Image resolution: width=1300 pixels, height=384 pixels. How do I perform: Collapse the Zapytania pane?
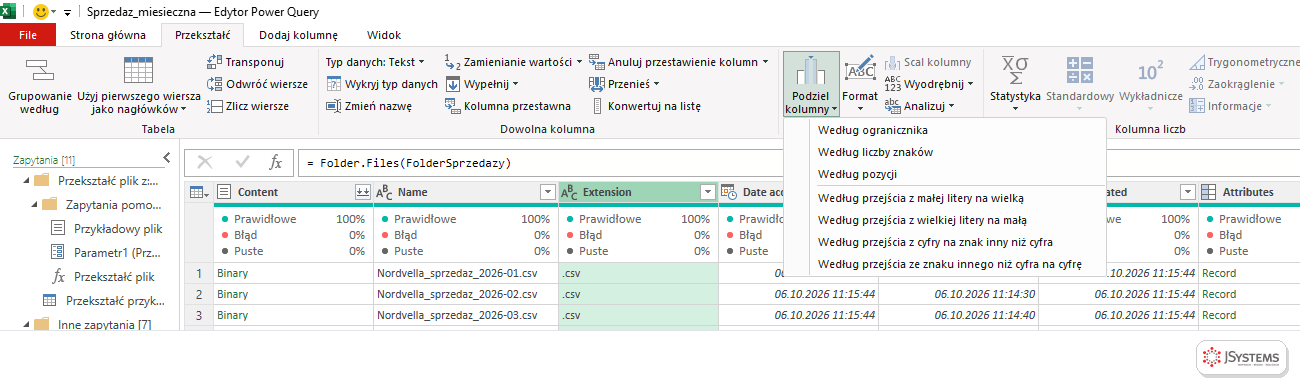point(166,158)
